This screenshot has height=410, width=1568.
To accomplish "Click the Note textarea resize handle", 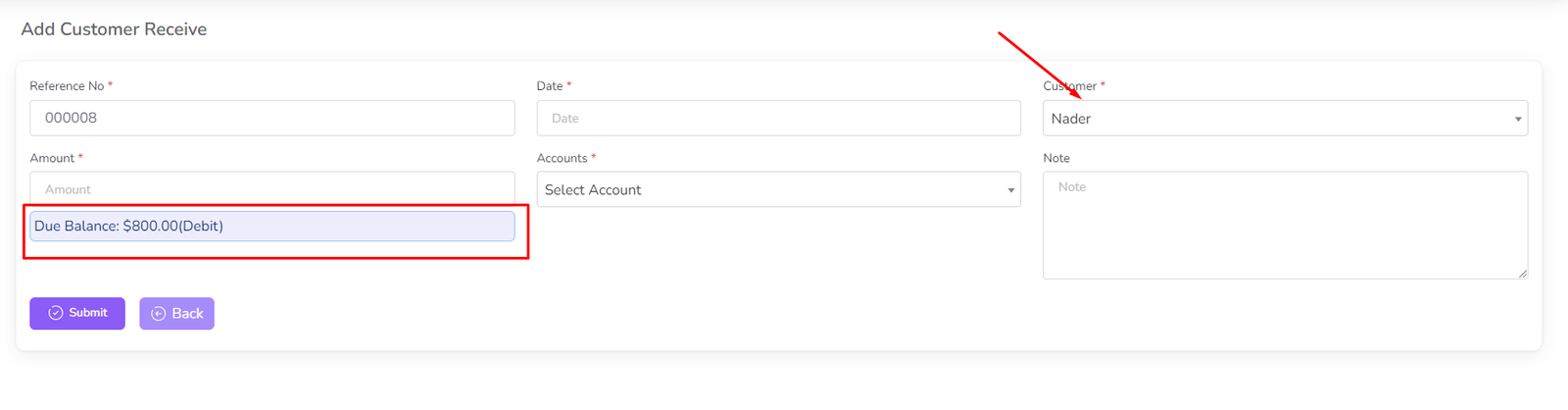I will pos(1522,274).
